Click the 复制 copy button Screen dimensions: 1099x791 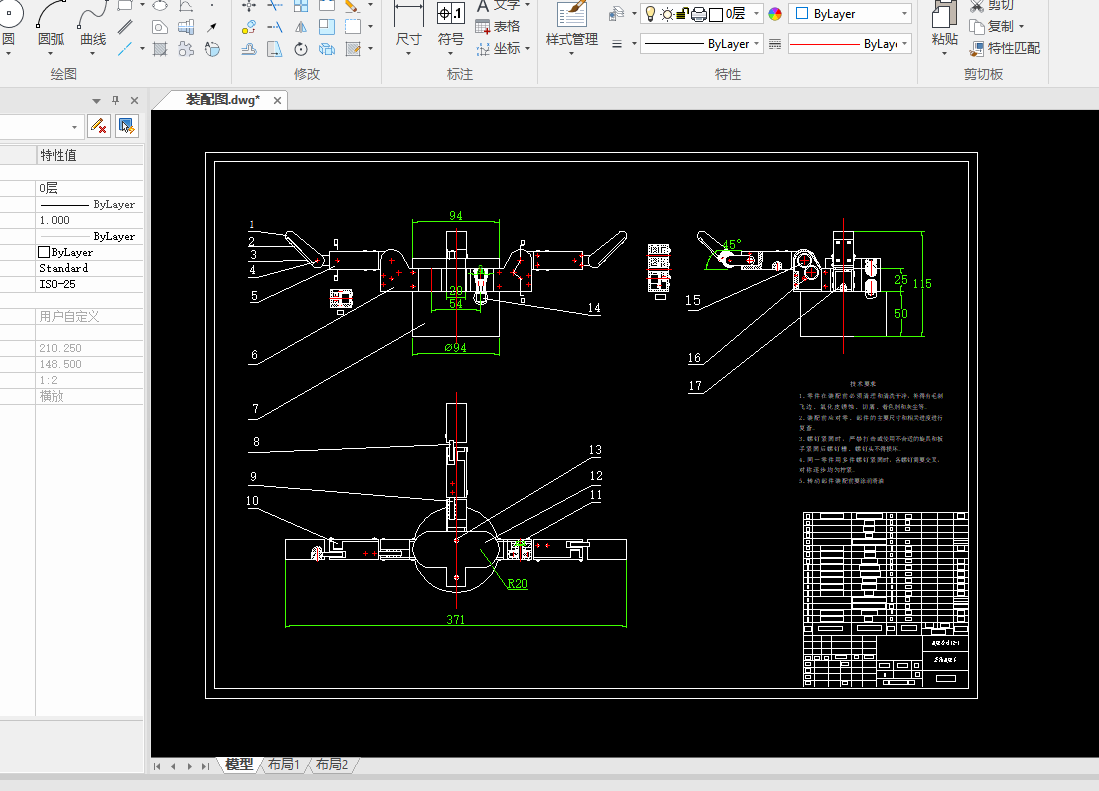(997, 26)
